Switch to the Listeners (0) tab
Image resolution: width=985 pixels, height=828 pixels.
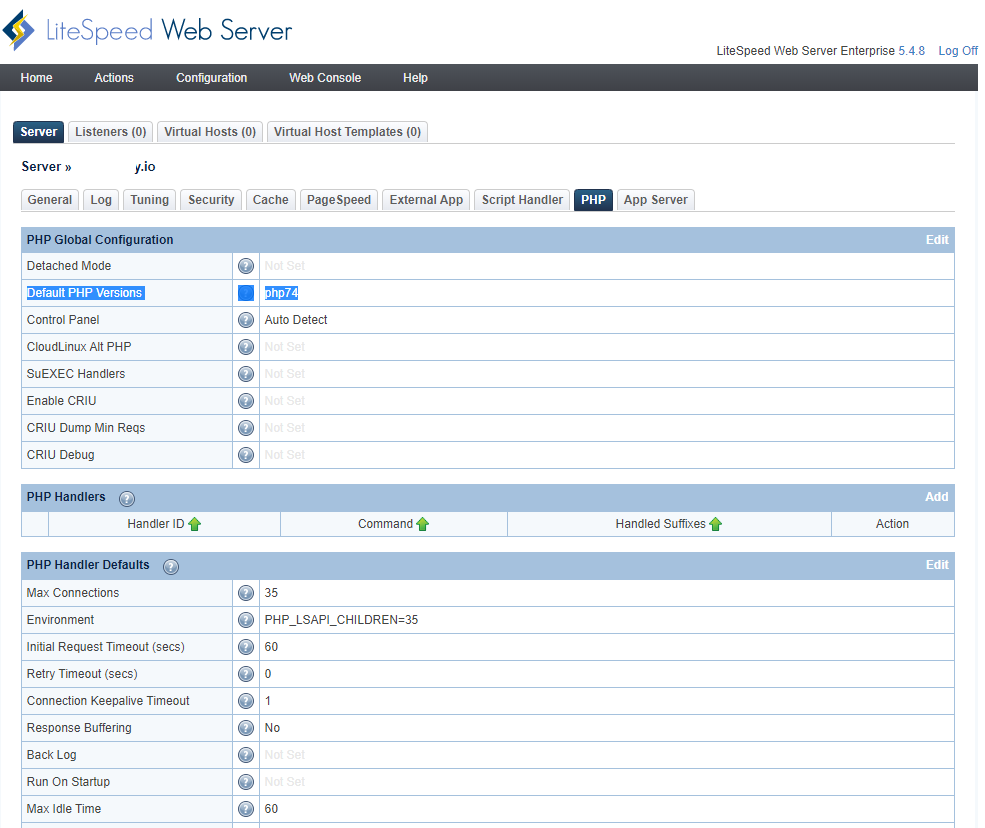tap(111, 132)
